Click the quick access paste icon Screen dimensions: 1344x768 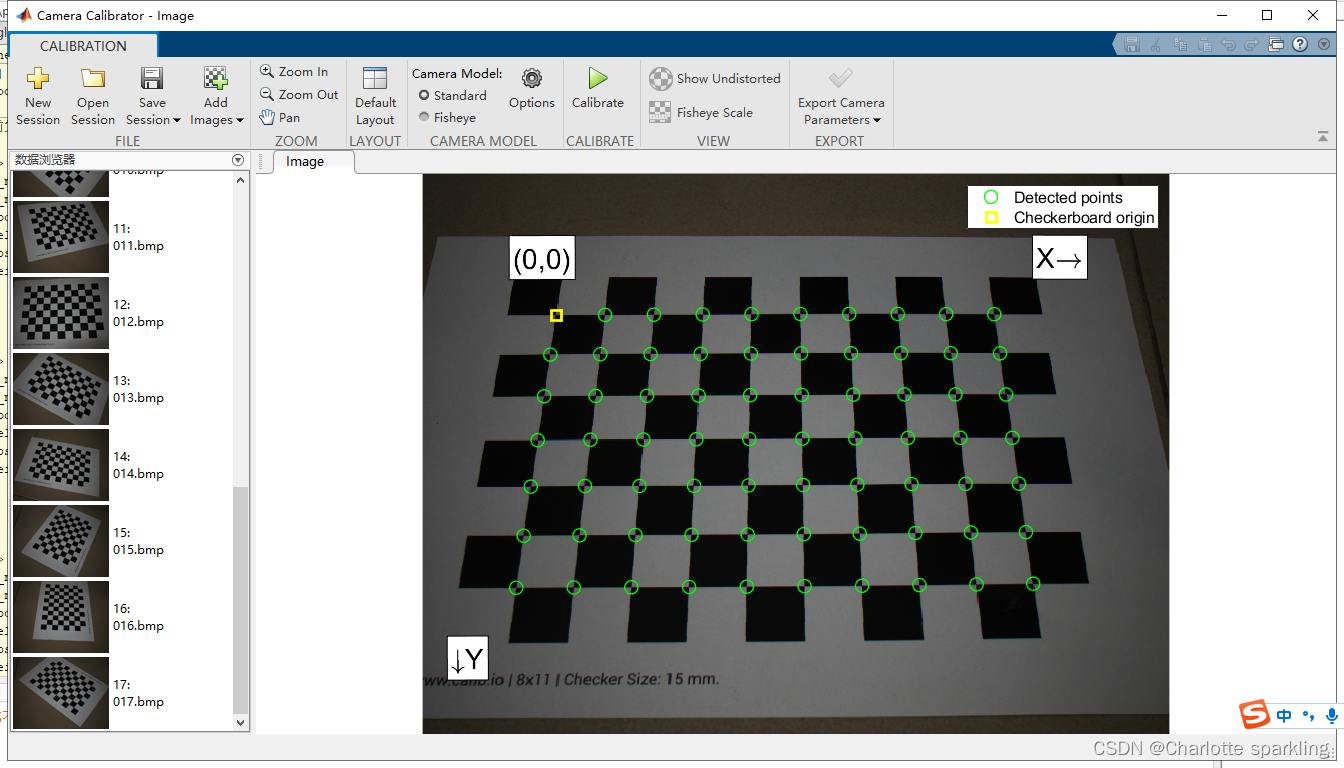(1204, 44)
